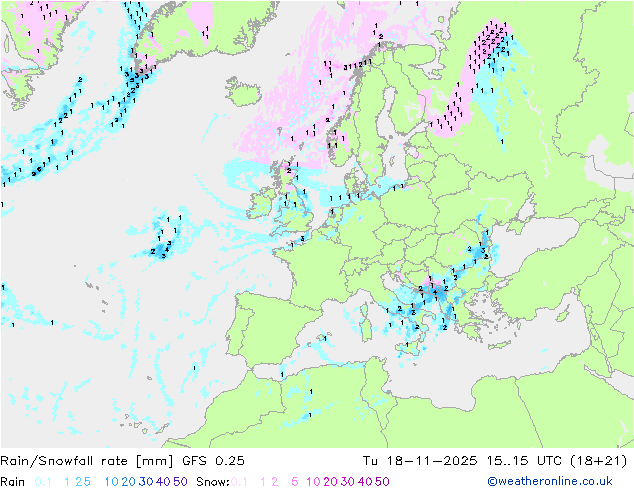Pick the rain legend 30 color value

coord(146,482)
